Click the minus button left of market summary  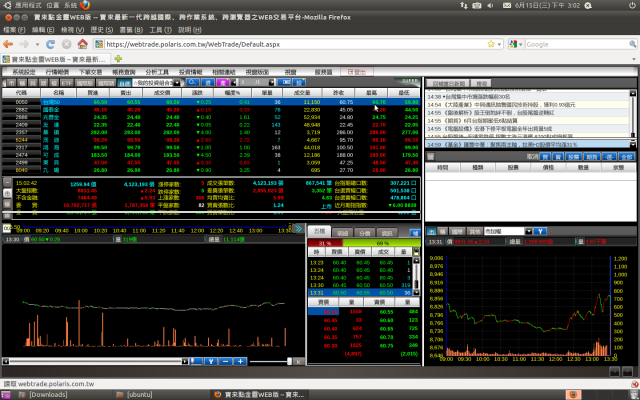(x=7, y=182)
